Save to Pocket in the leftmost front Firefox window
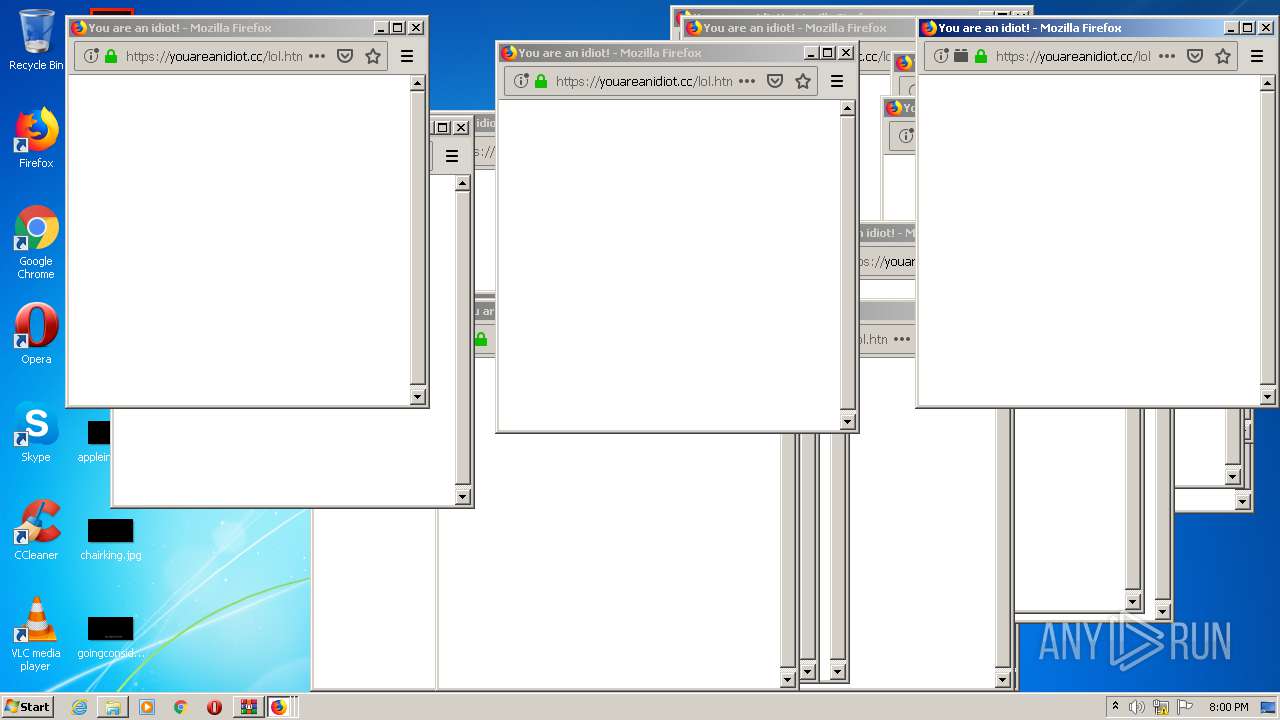The image size is (1280, 720). click(x=345, y=56)
